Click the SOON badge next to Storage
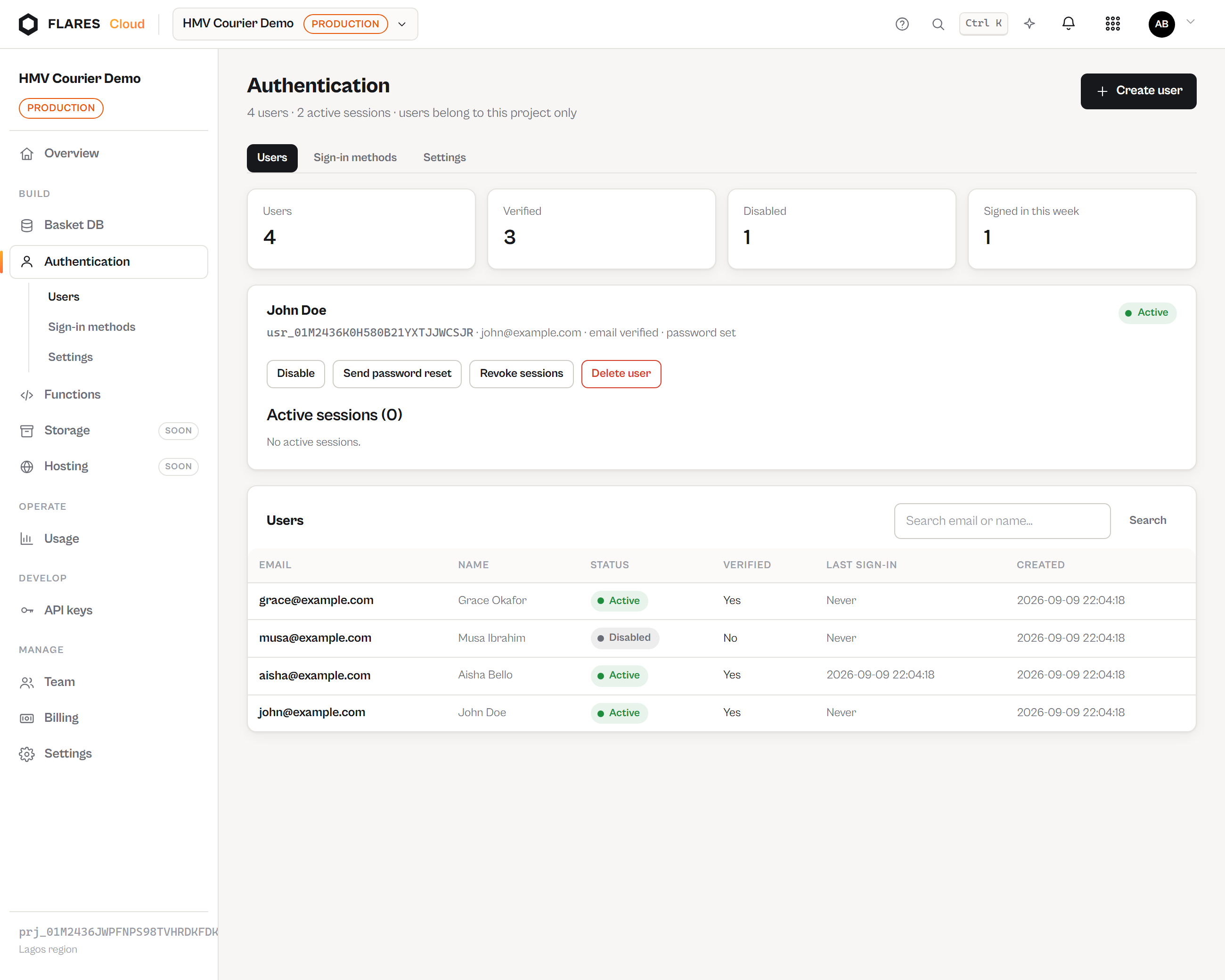 coord(178,431)
